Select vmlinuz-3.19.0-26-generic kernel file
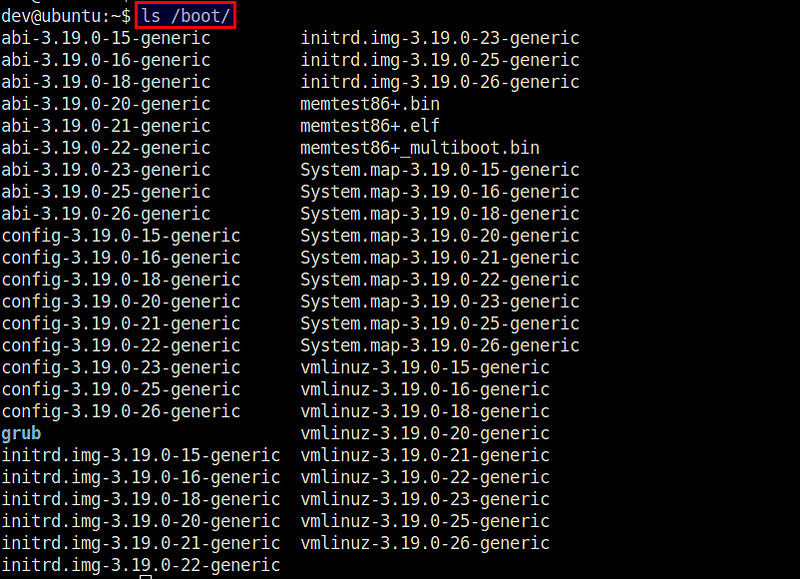 tap(425, 544)
